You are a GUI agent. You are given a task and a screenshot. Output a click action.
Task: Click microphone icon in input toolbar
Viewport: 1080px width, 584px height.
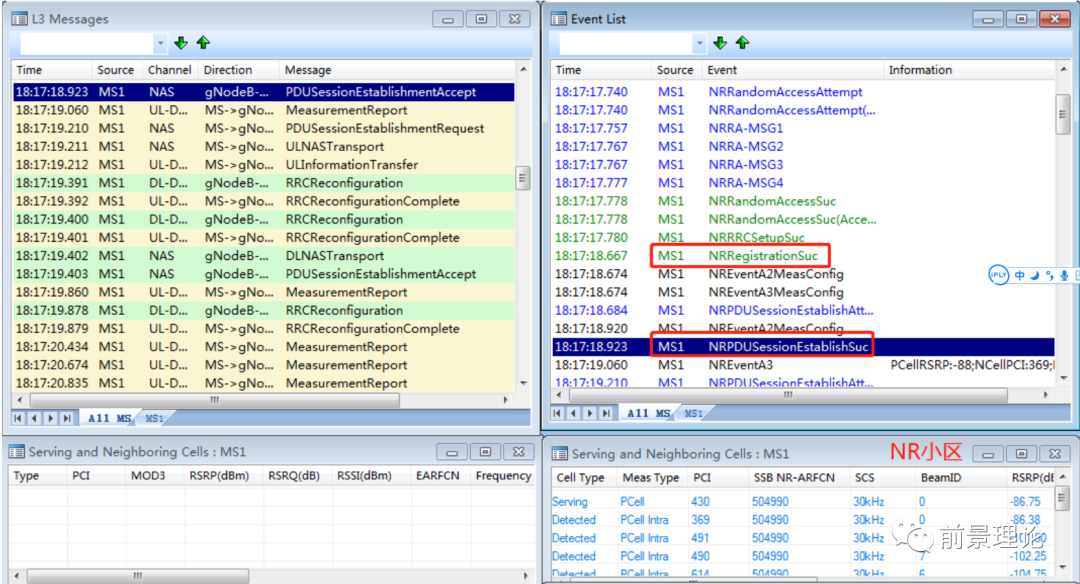[1064, 275]
